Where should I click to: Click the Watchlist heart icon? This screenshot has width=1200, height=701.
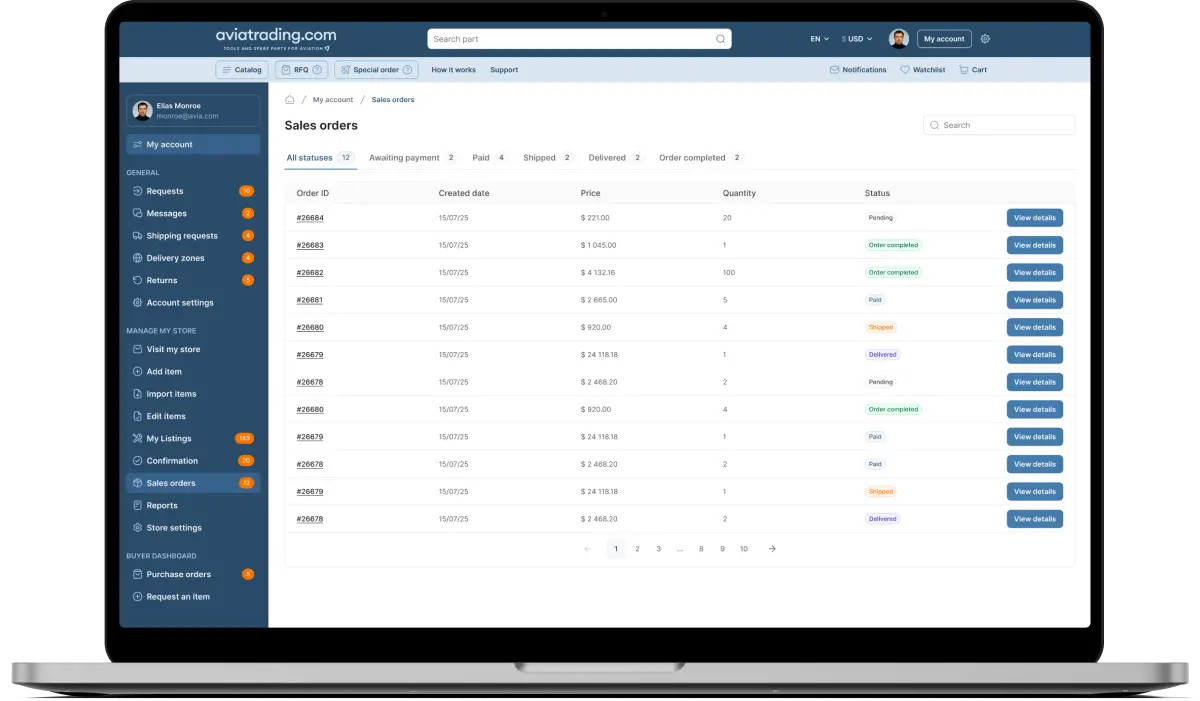[x=905, y=70]
